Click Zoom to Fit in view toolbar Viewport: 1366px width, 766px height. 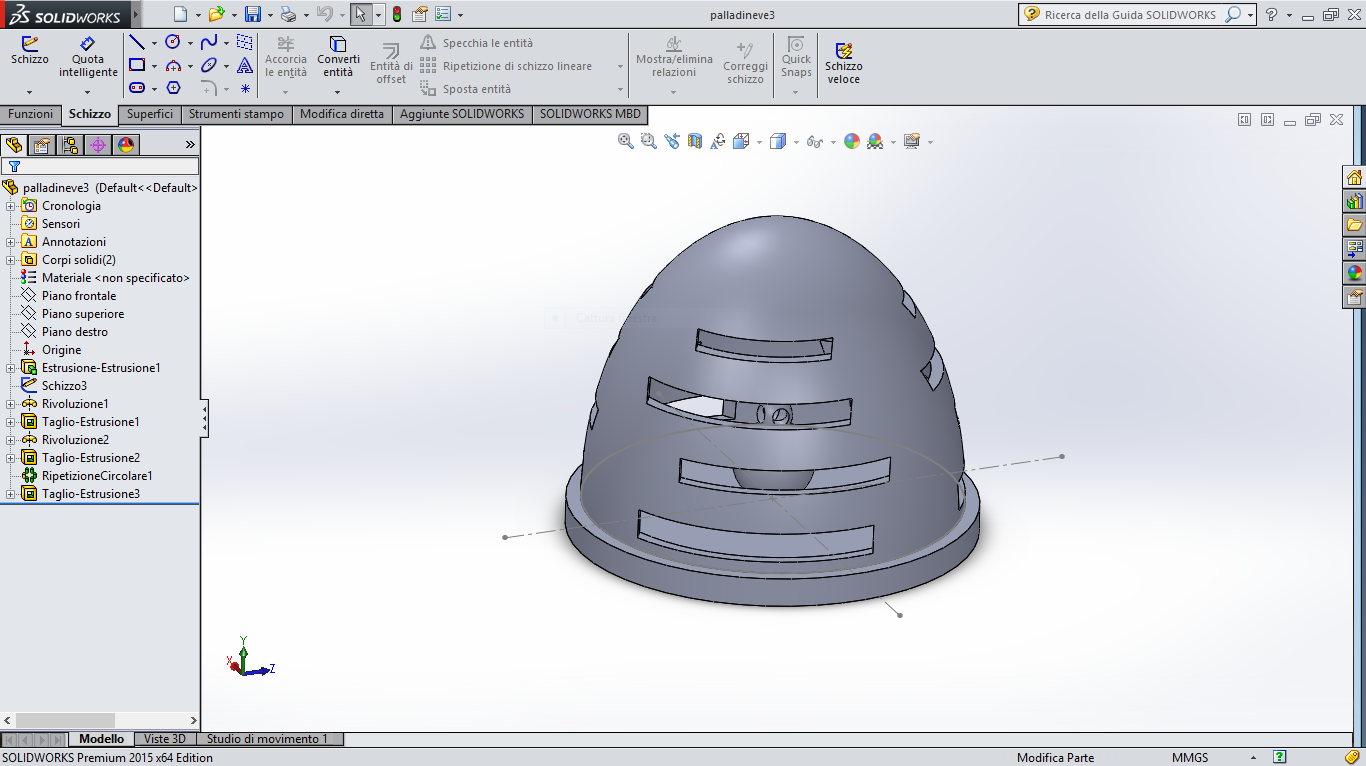626,142
